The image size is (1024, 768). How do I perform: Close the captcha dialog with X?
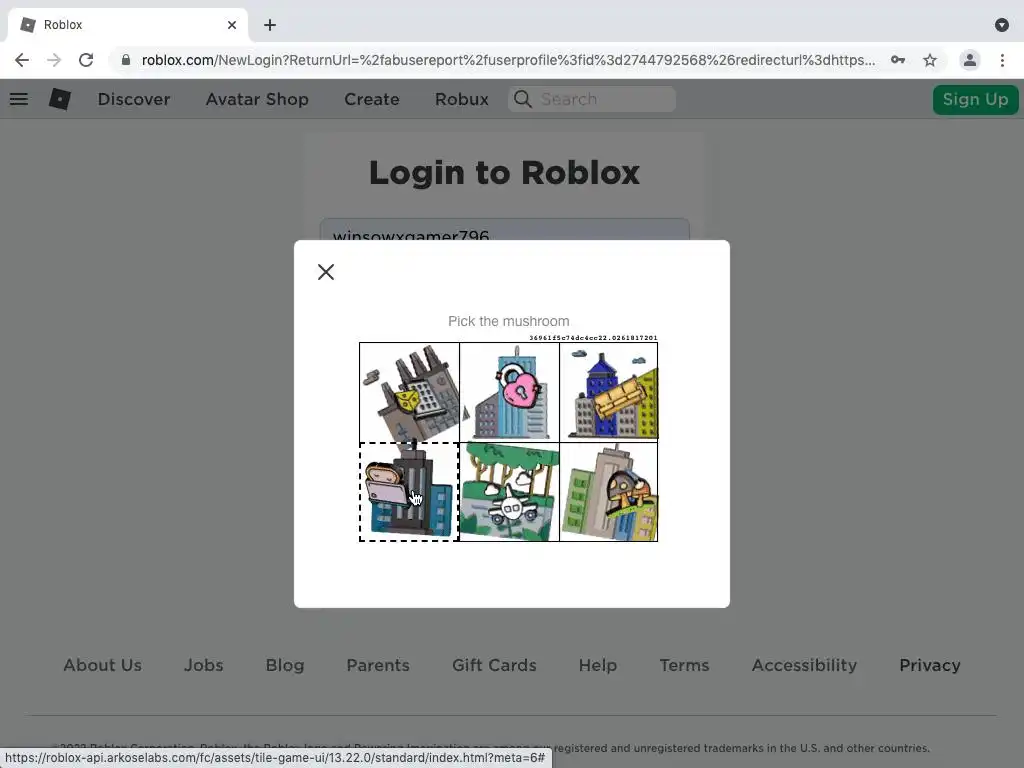pos(326,272)
